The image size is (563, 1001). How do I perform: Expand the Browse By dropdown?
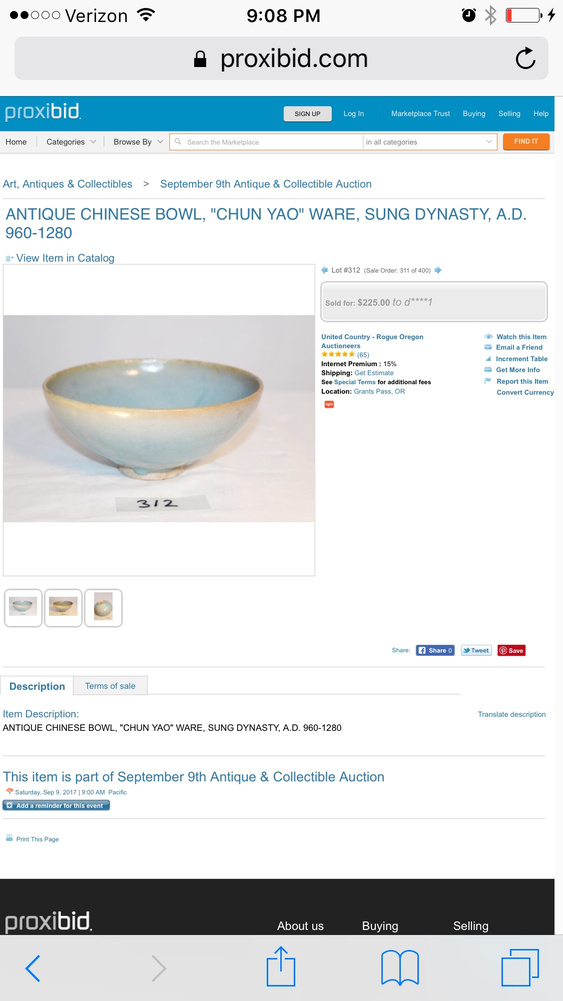pos(139,142)
